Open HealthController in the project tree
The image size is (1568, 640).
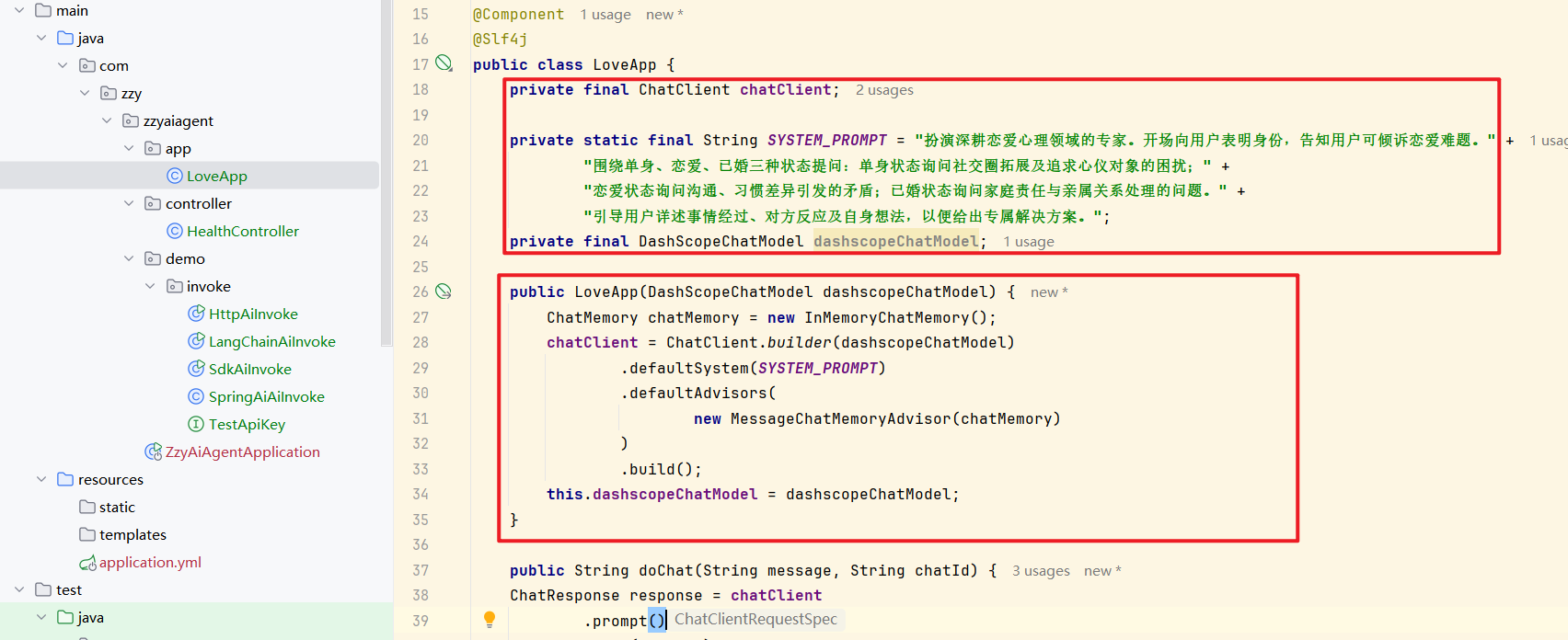[x=243, y=231]
